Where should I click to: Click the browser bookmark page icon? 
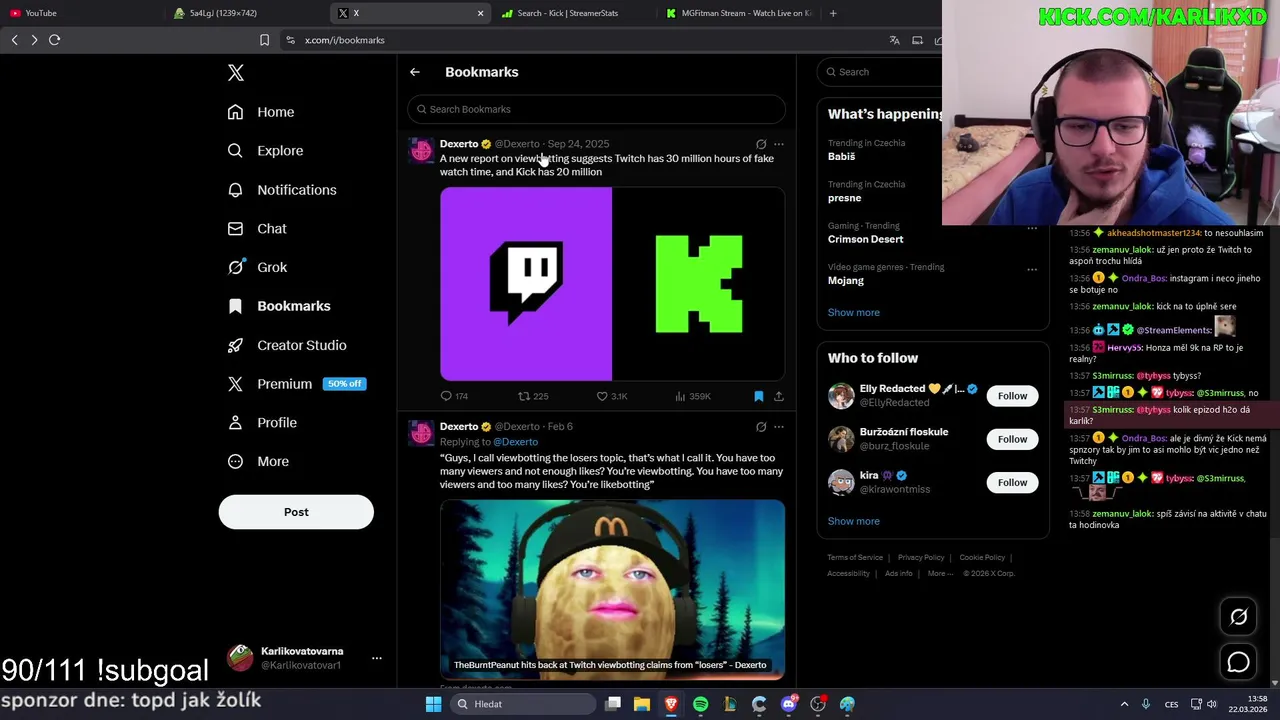click(264, 40)
